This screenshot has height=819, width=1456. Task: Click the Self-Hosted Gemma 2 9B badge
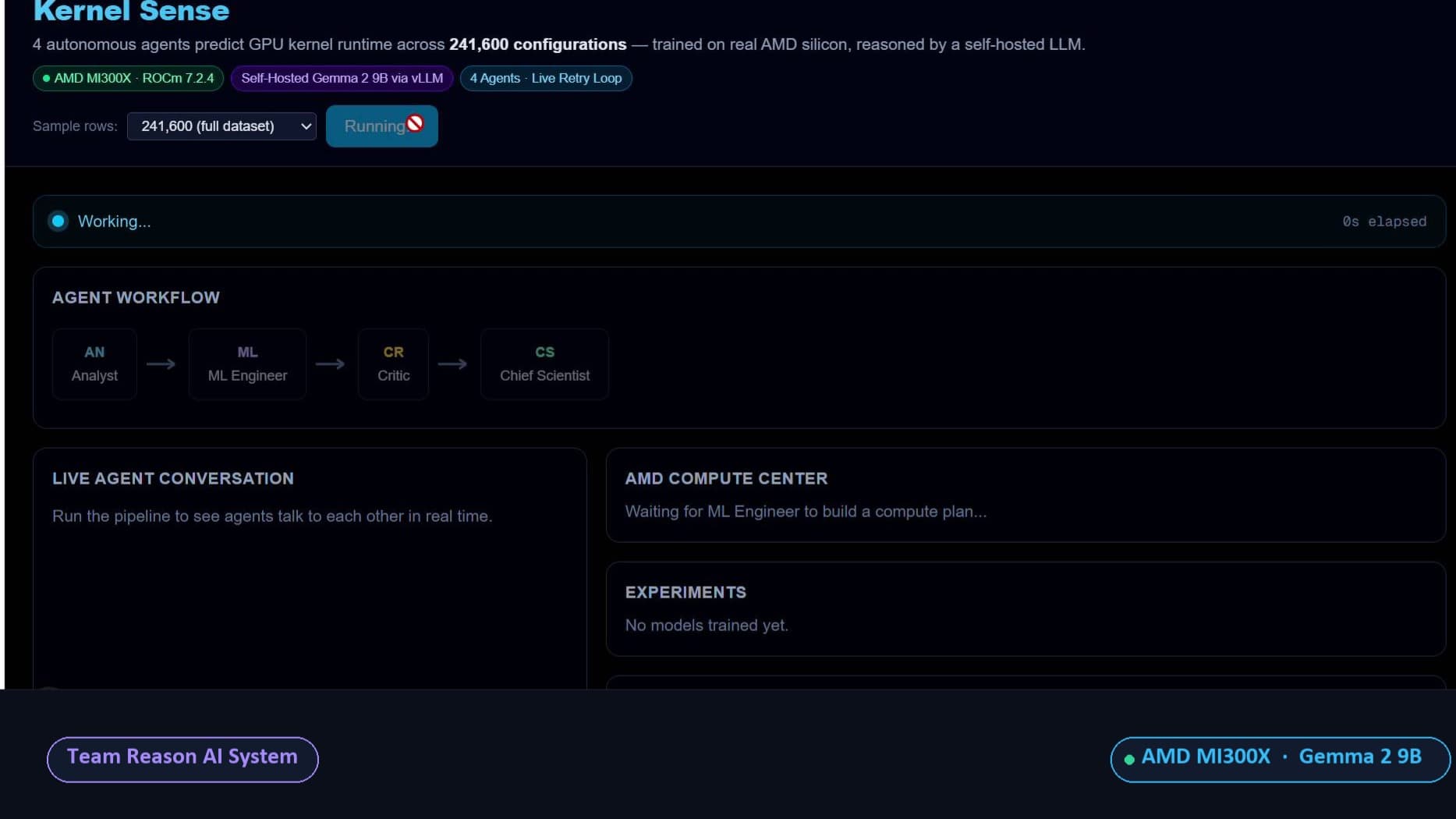[342, 78]
